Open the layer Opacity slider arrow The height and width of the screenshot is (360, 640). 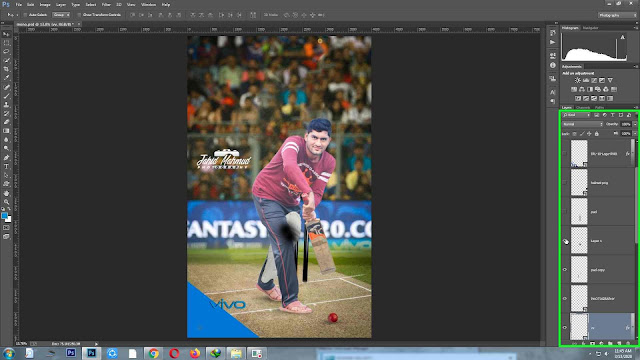(635, 124)
